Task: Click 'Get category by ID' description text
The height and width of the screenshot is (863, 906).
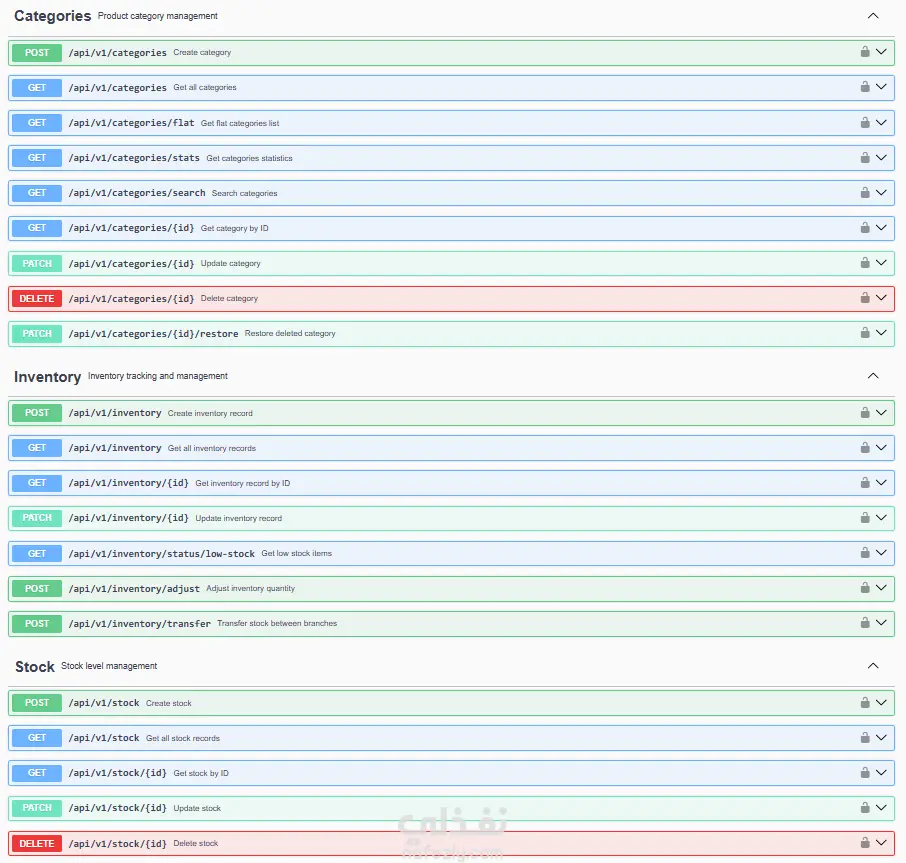Action: [x=235, y=228]
